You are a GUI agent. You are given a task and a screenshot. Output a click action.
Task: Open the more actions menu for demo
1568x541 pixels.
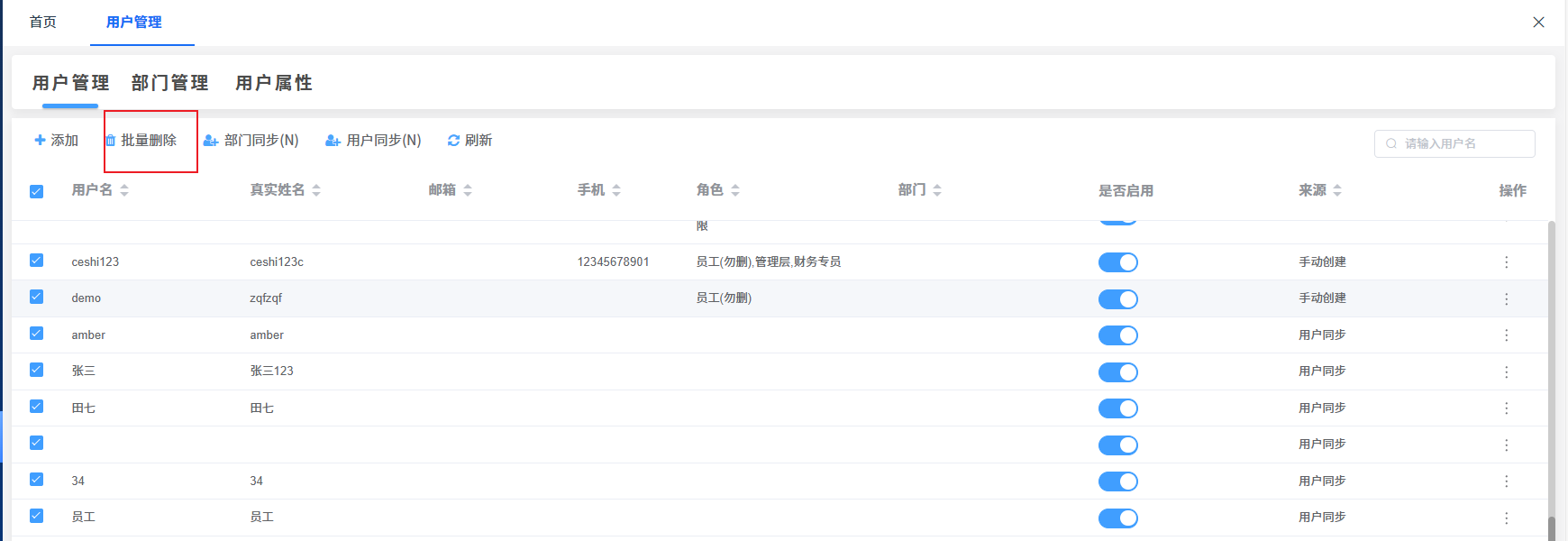point(1506,298)
